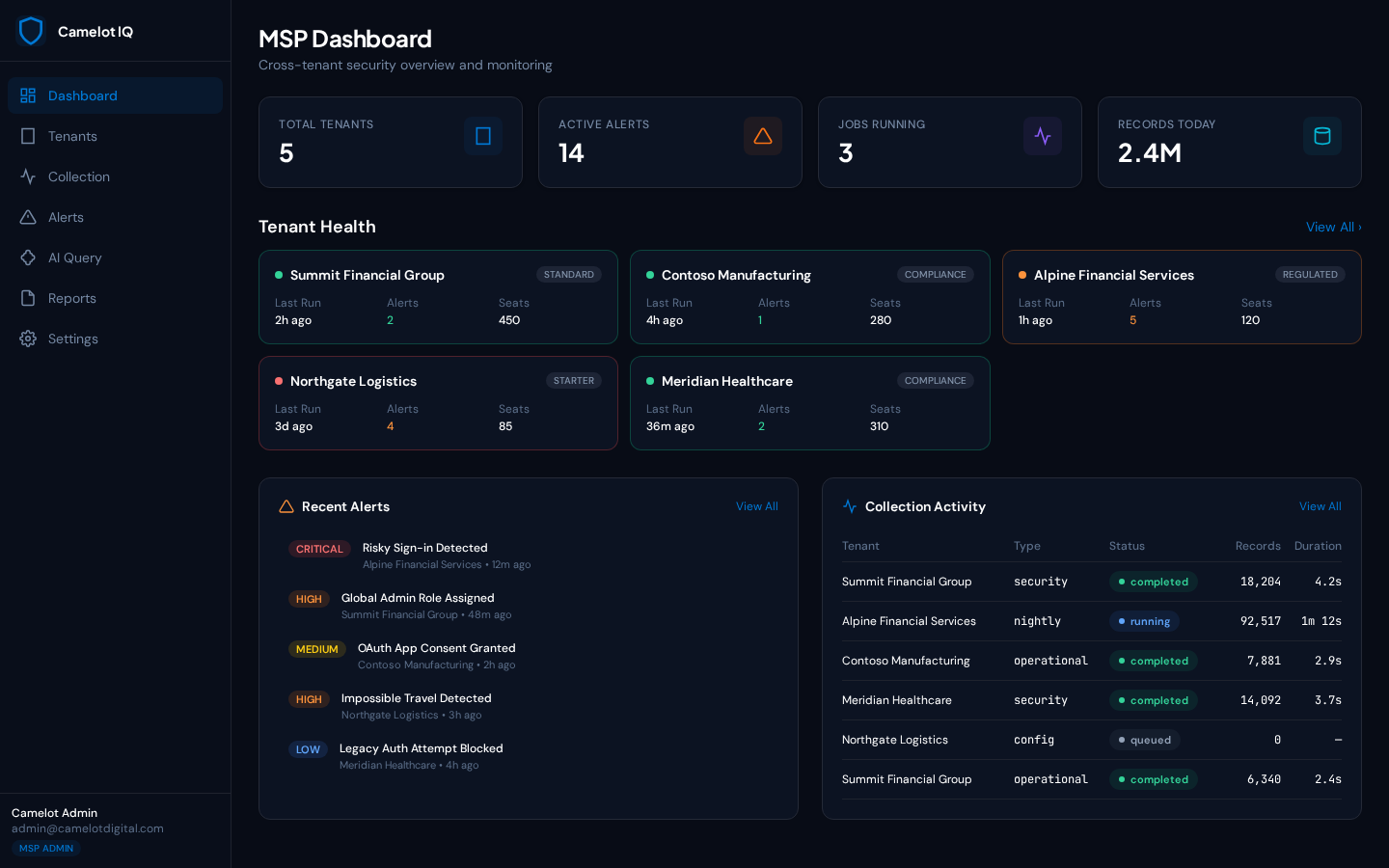1389x868 pixels.
Task: Click the running status badge for Alpine
Action: [1144, 621]
